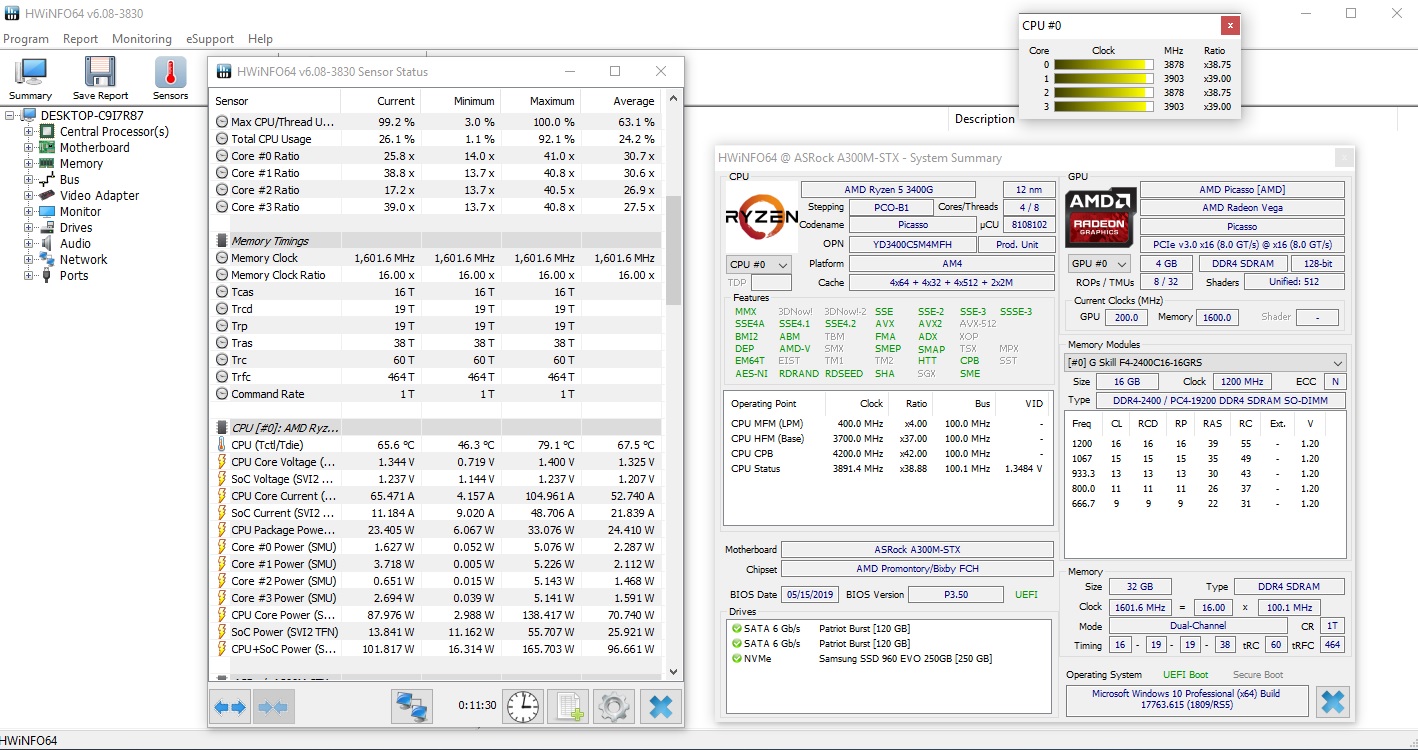The width and height of the screenshot is (1418, 750).
Task: Open the eSupport menu
Action: (x=210, y=39)
